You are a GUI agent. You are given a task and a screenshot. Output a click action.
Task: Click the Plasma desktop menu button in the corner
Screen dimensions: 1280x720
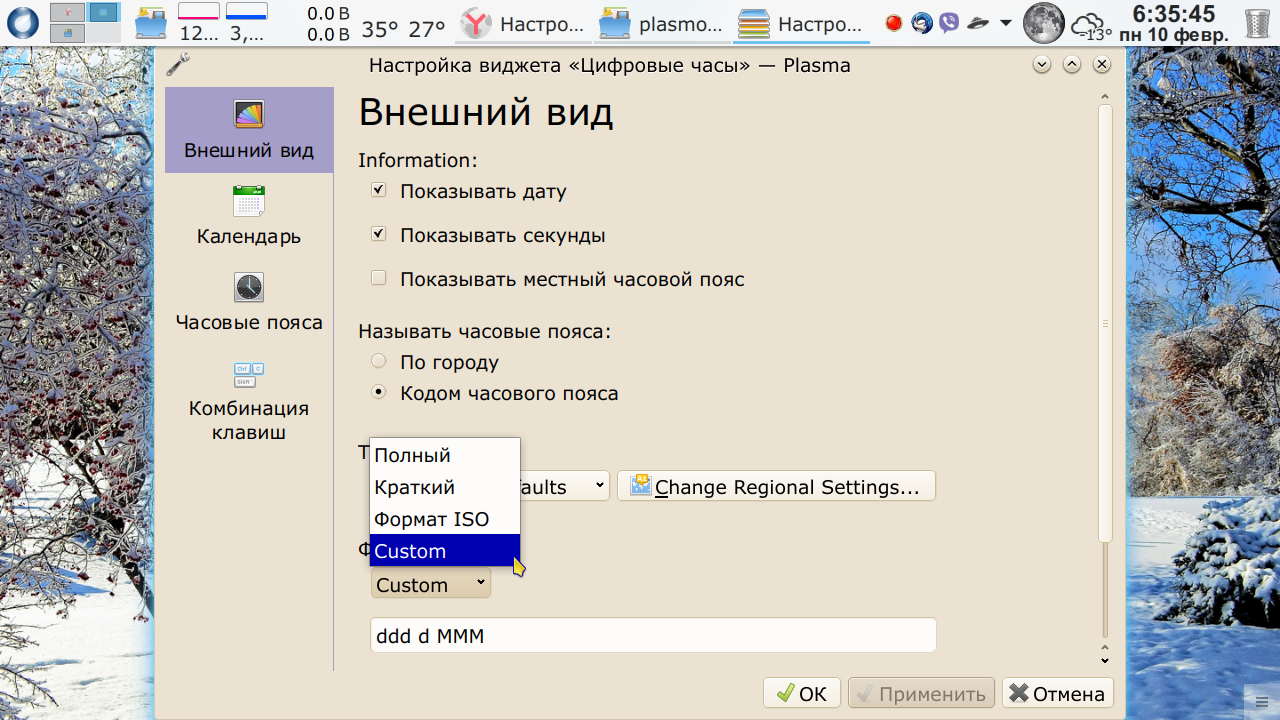point(1261,700)
